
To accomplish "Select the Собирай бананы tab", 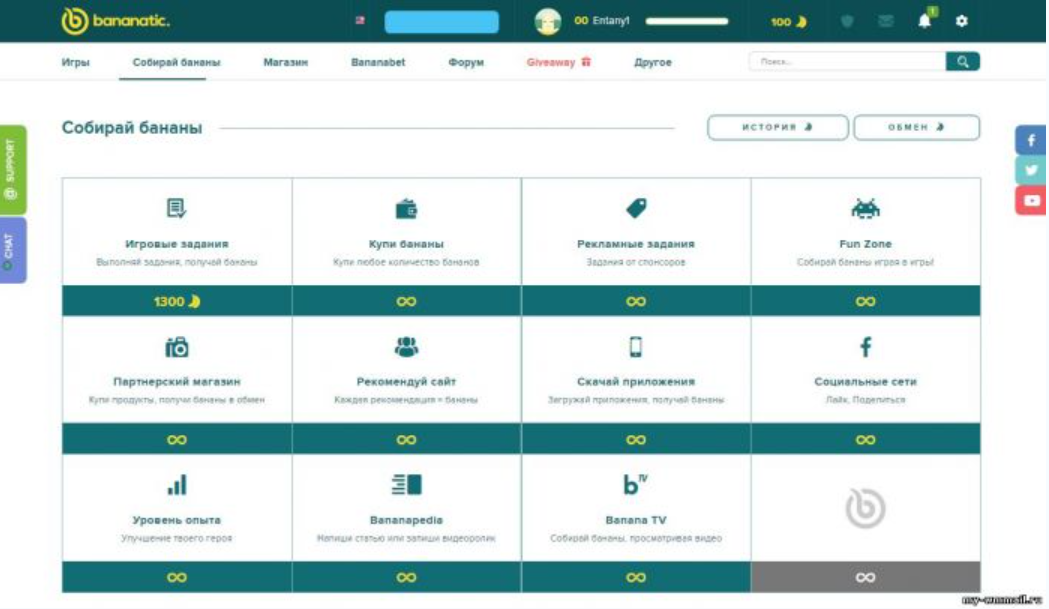I will coord(177,62).
